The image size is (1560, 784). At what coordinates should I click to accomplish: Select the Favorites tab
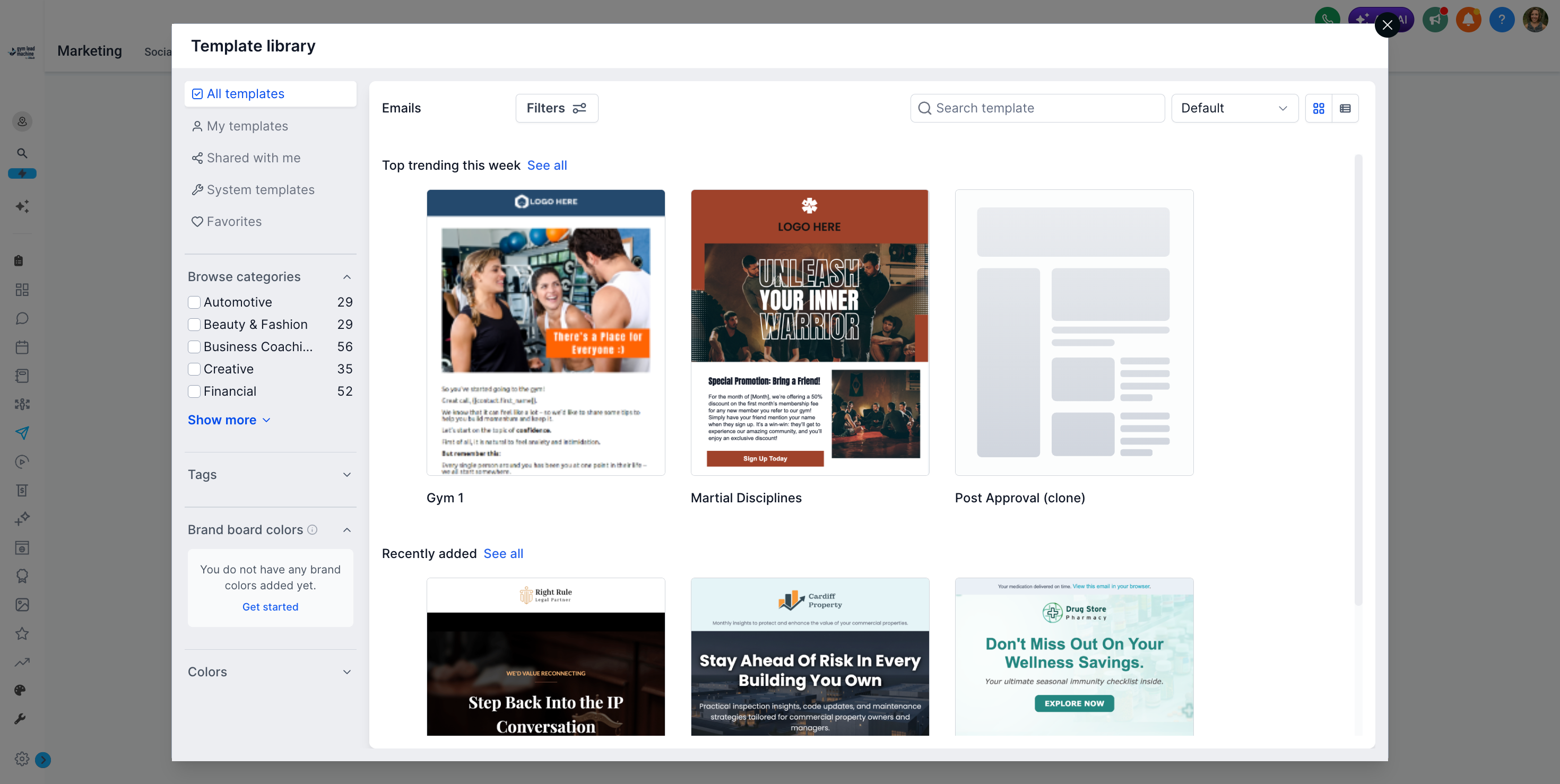tap(270, 222)
